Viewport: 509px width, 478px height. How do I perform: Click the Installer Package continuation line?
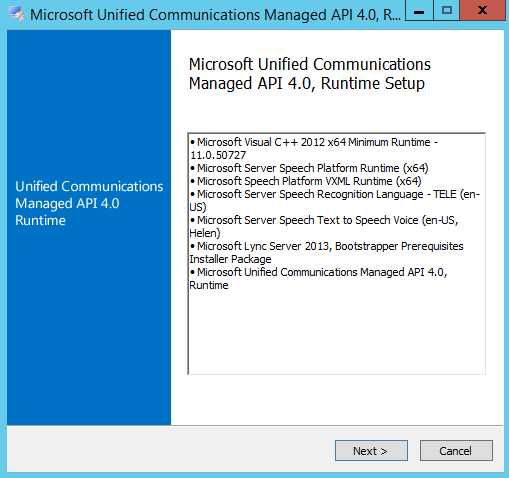(230, 259)
